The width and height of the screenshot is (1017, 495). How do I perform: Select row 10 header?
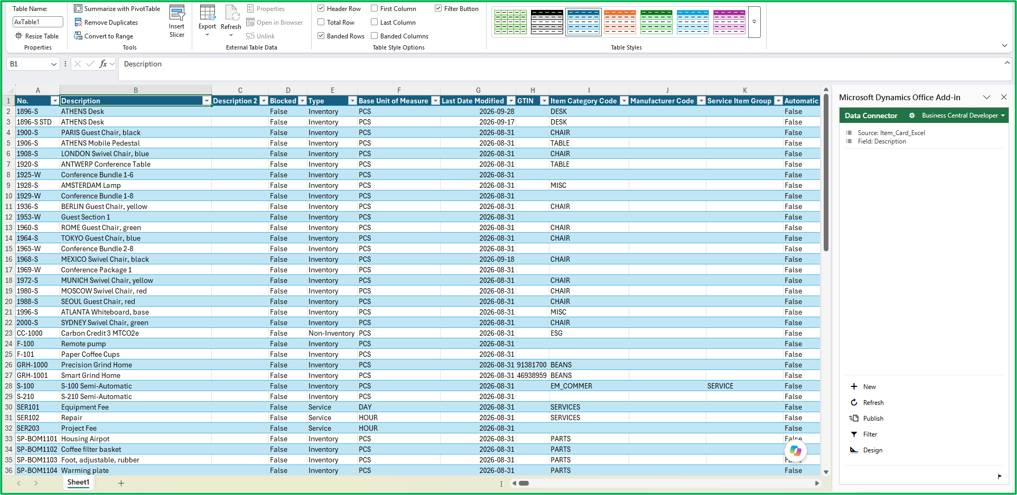pos(8,196)
